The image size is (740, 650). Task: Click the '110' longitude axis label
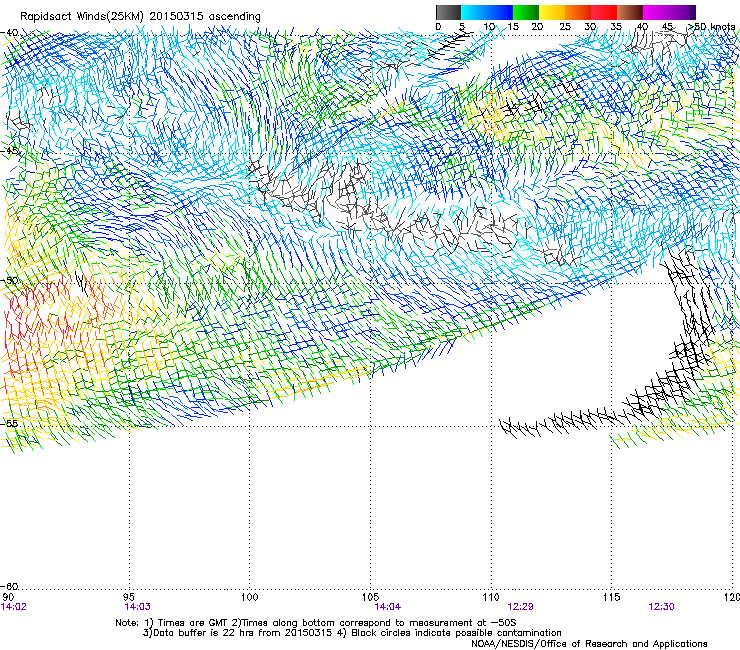(491, 597)
